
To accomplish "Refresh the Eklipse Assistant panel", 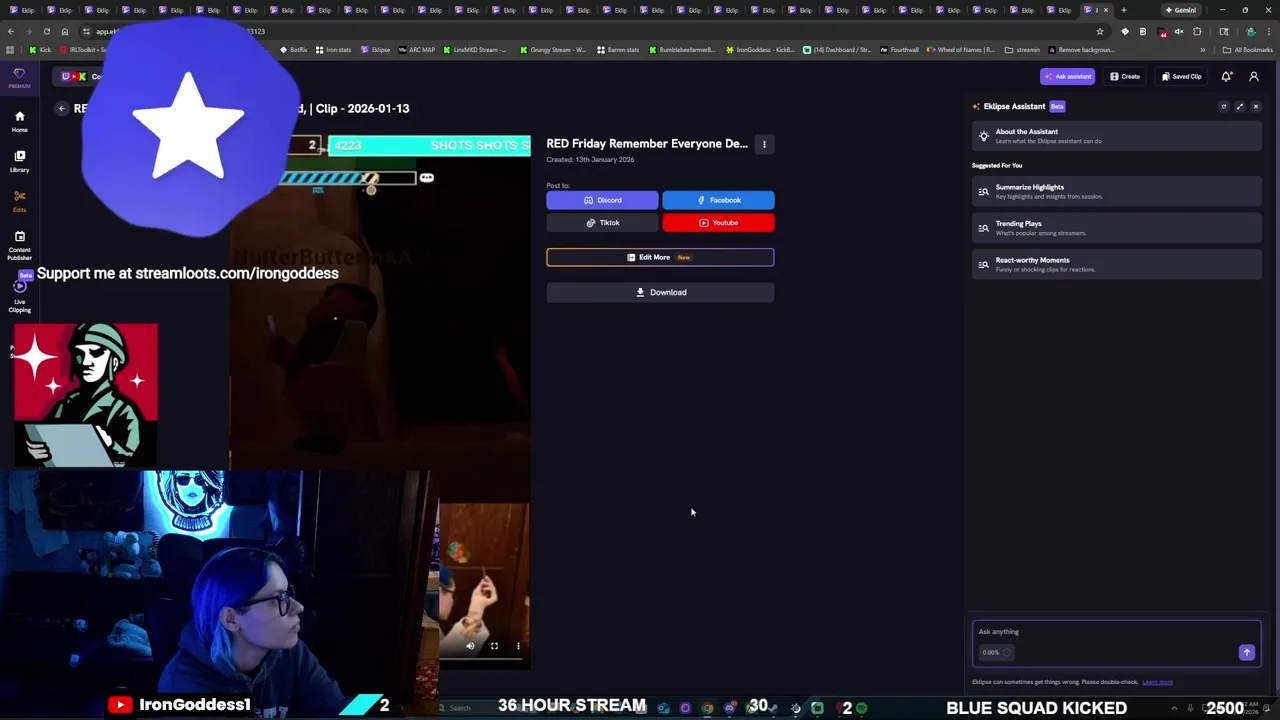I will 1223,106.
